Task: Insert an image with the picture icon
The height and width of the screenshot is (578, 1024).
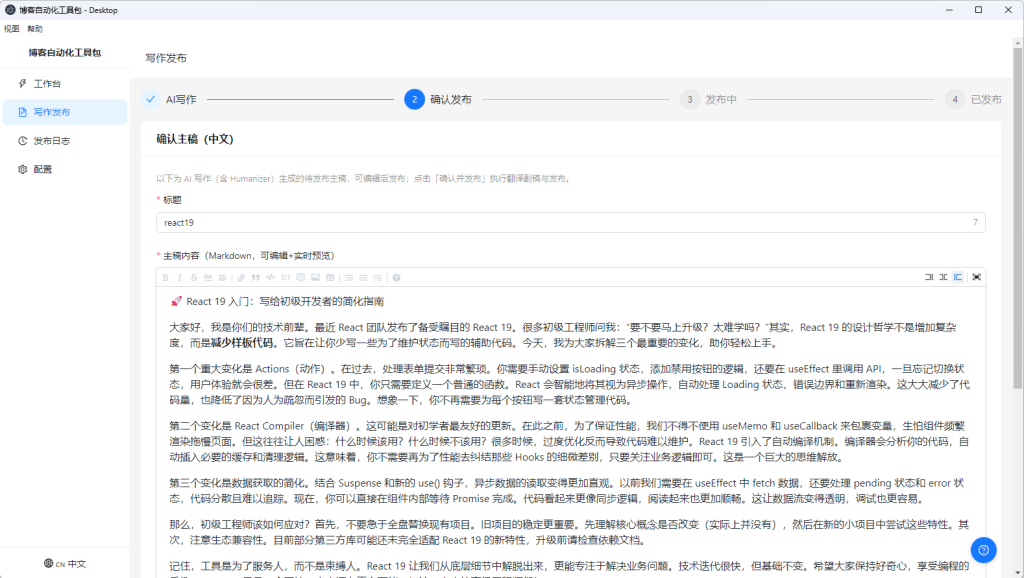Action: coord(315,278)
